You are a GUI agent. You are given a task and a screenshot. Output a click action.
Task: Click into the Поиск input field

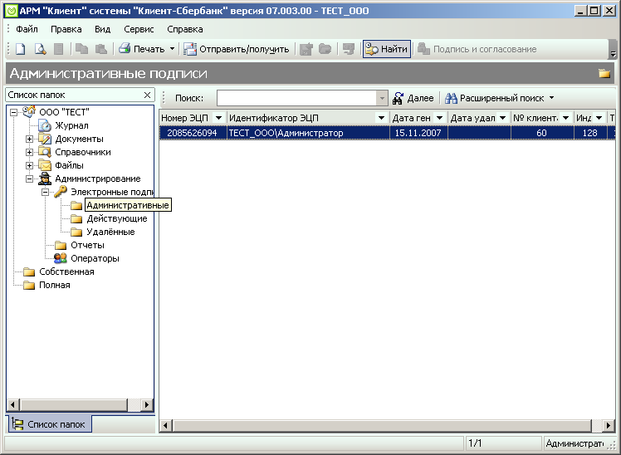(x=297, y=98)
